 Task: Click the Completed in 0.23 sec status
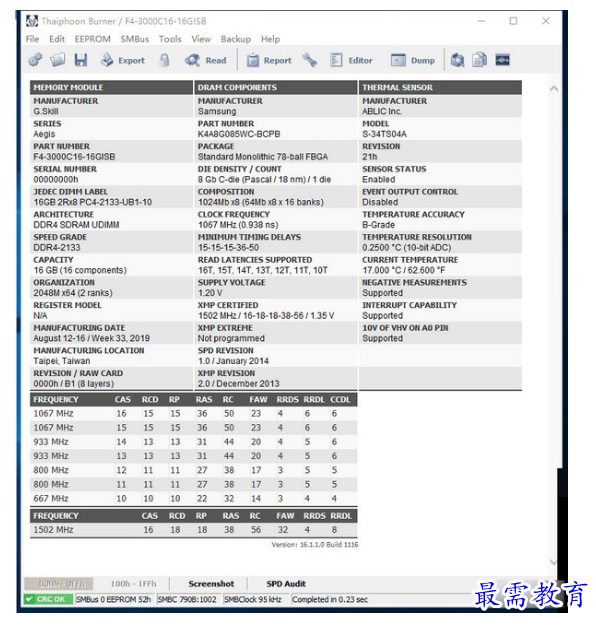[330, 599]
